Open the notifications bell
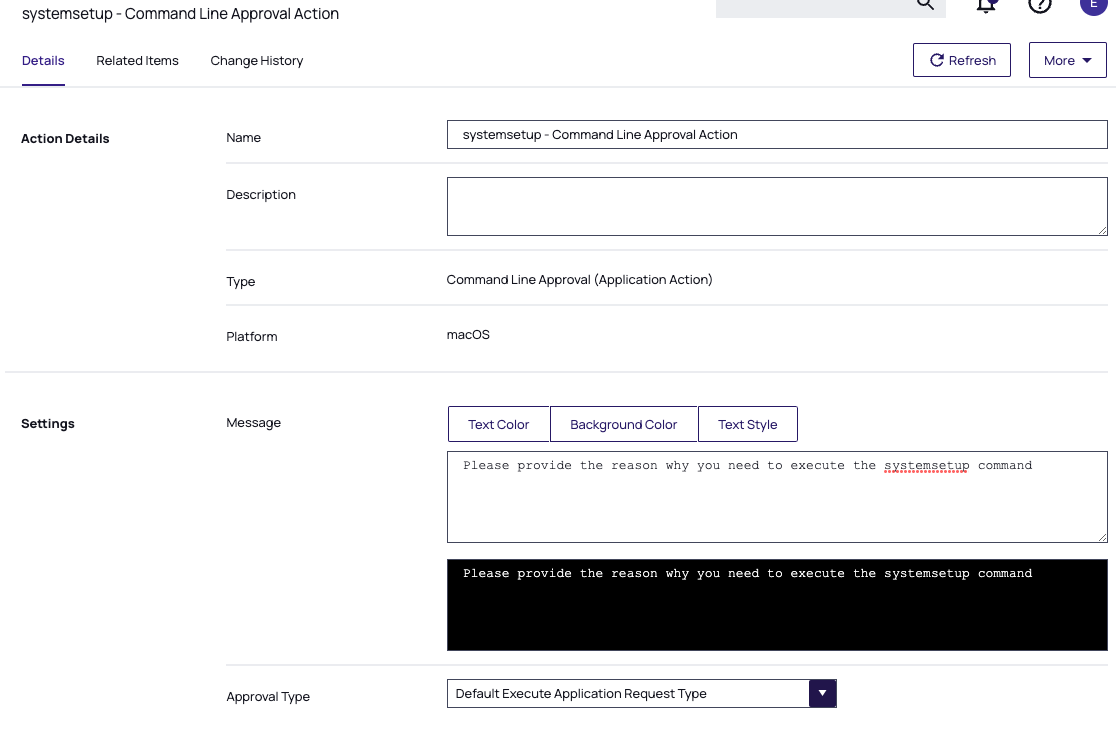Screen dimensions: 1116x731 pos(986,5)
